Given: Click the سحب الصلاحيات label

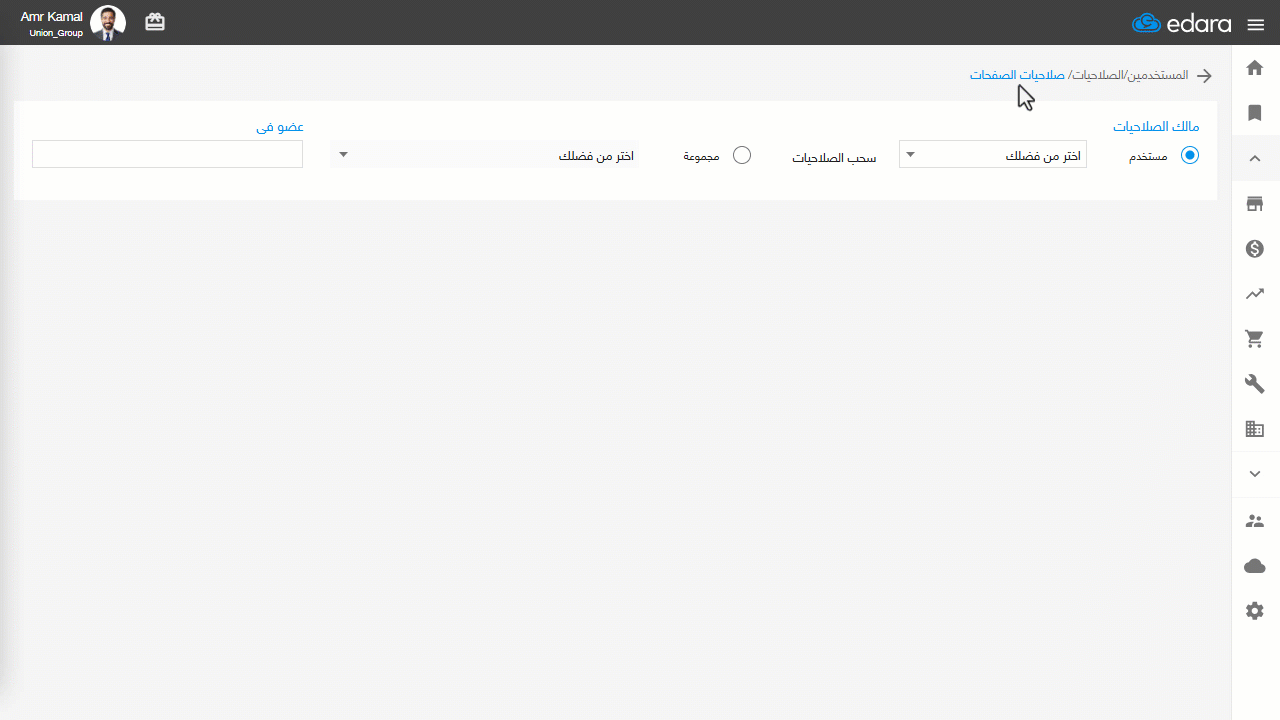Looking at the screenshot, I should [x=834, y=158].
